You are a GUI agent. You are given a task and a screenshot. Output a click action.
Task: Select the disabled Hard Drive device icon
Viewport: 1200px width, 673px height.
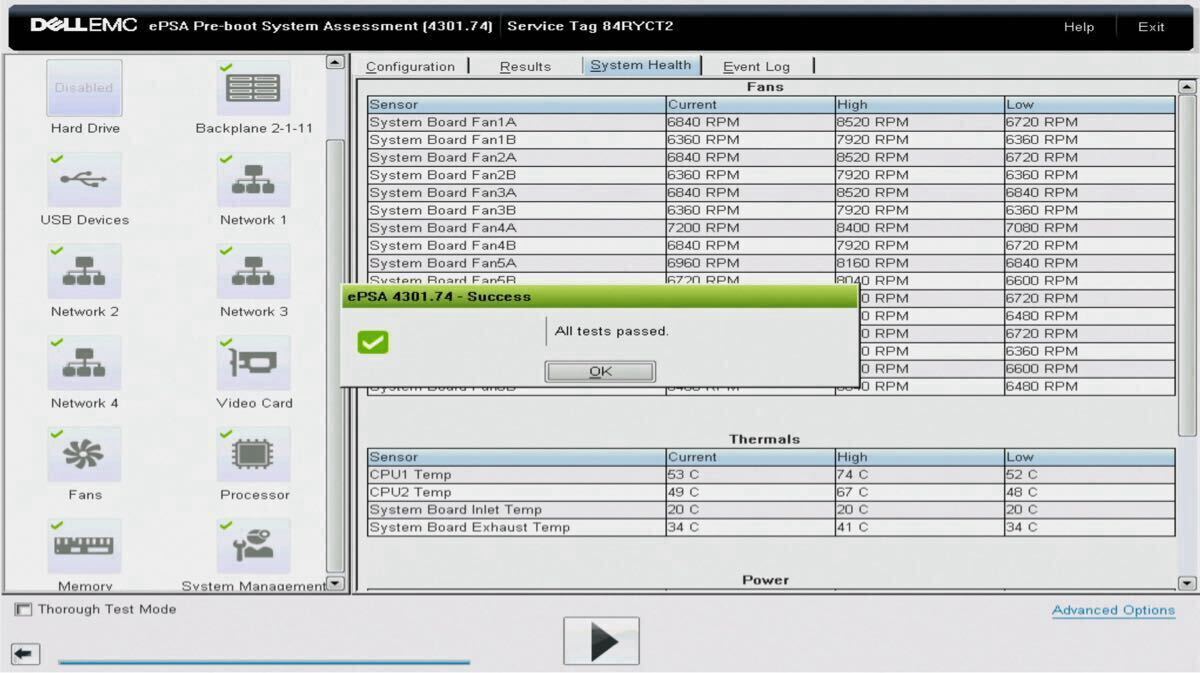click(x=85, y=88)
